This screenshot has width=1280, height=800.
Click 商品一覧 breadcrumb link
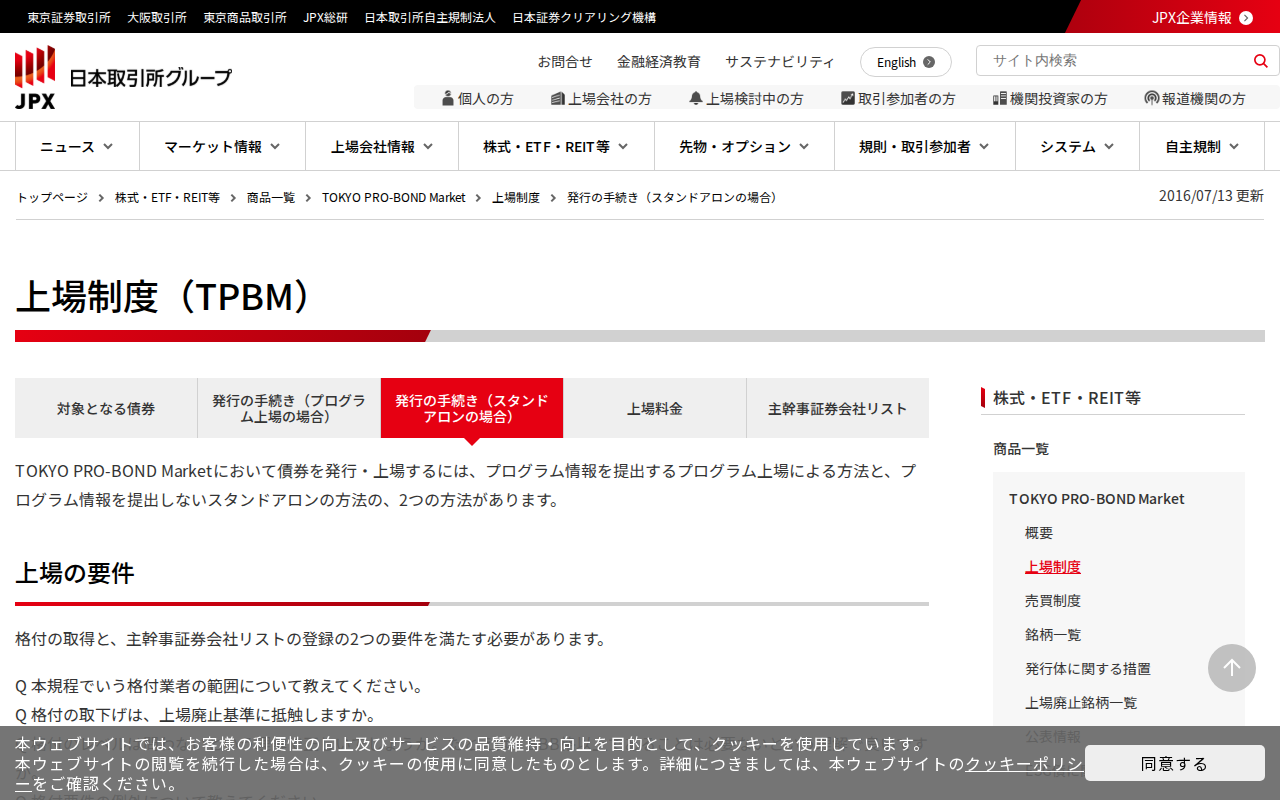[271, 197]
